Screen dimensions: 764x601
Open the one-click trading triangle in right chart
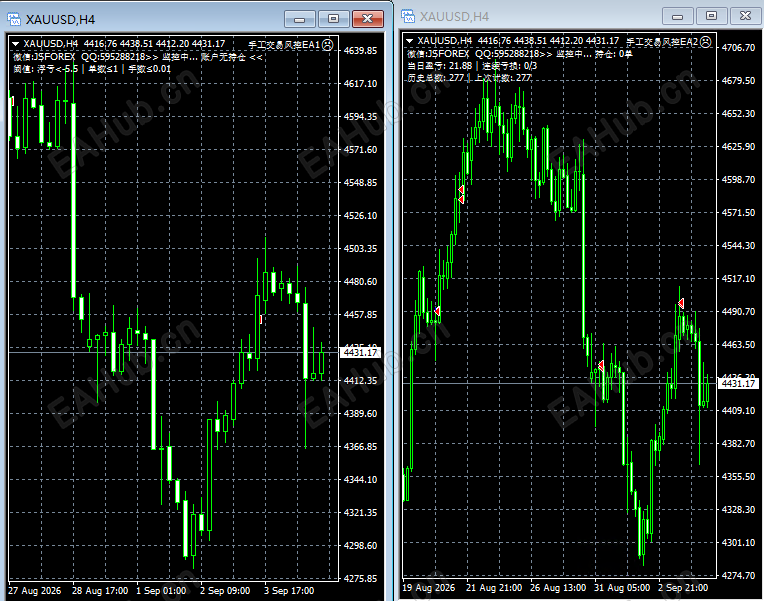(409, 41)
